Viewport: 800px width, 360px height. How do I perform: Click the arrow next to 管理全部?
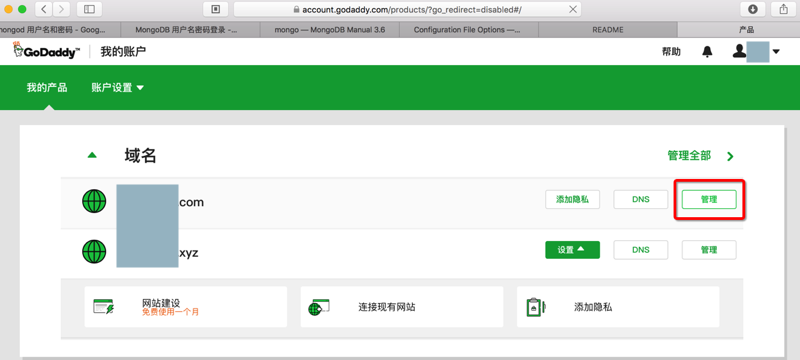point(731,156)
